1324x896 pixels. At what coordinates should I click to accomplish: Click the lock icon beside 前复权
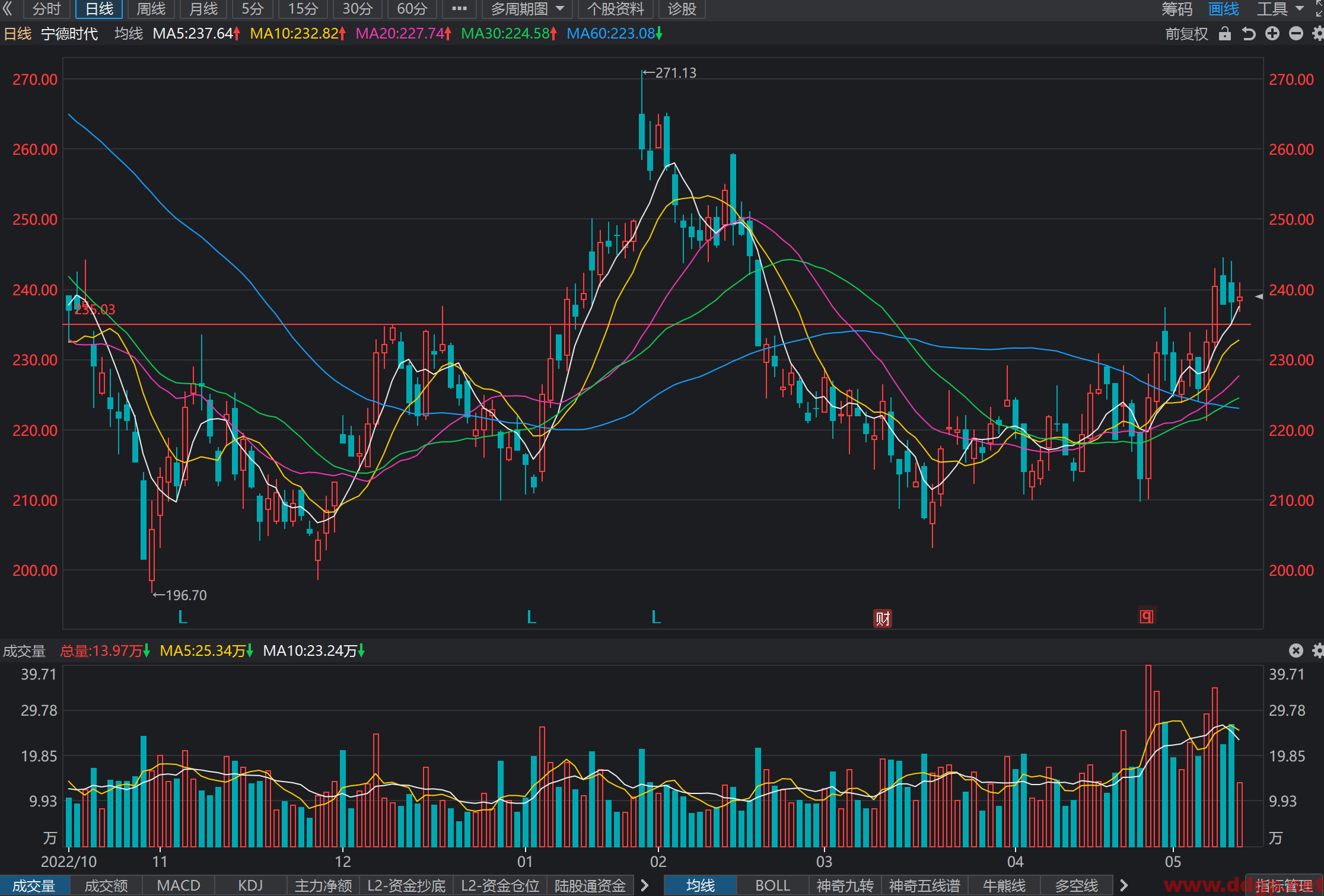[1224, 34]
